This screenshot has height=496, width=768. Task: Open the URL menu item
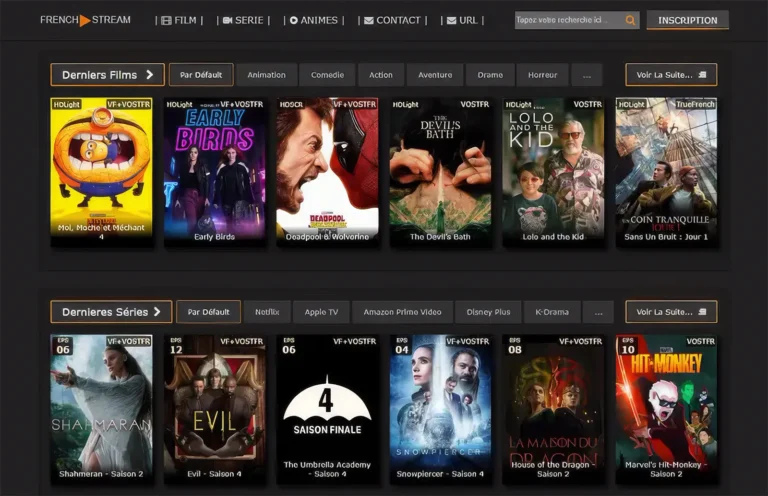coord(462,21)
